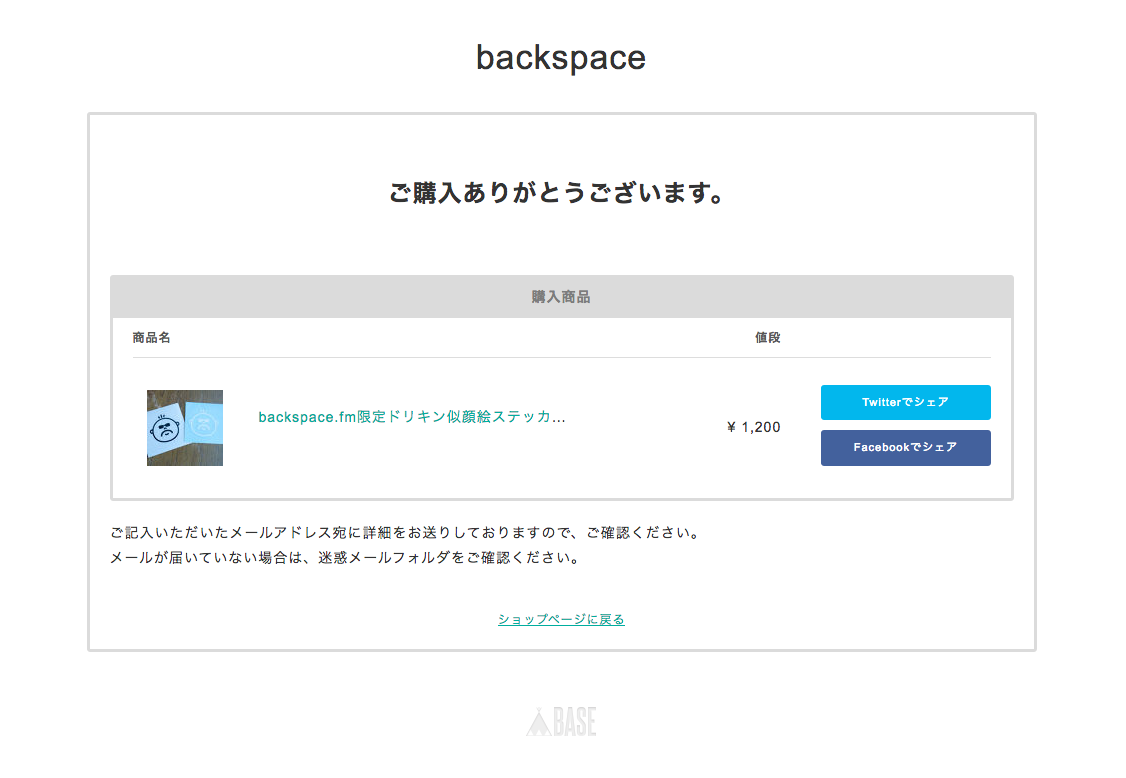Click the ご購入ありがとうございます heading
Image resolution: width=1126 pixels, height=778 pixels.
(x=557, y=193)
